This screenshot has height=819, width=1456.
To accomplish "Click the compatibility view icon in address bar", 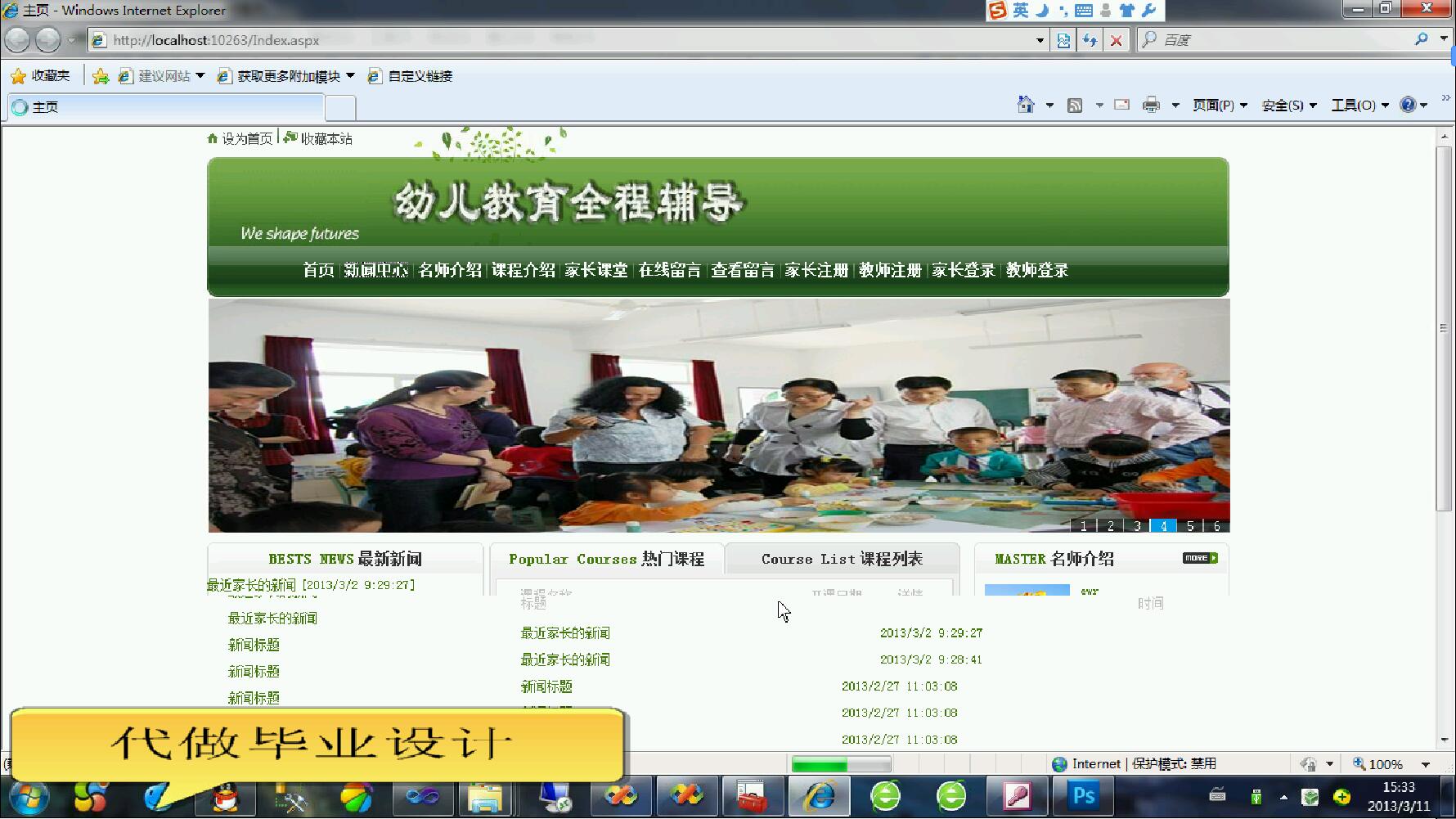I will coord(1063,40).
